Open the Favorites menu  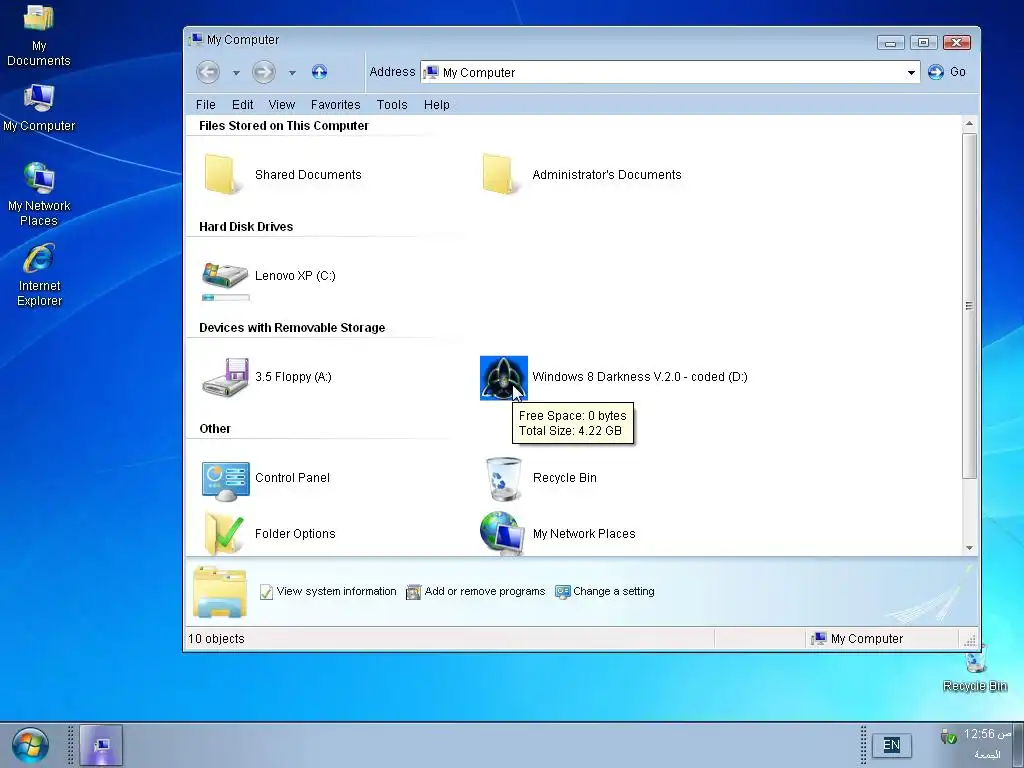336,104
